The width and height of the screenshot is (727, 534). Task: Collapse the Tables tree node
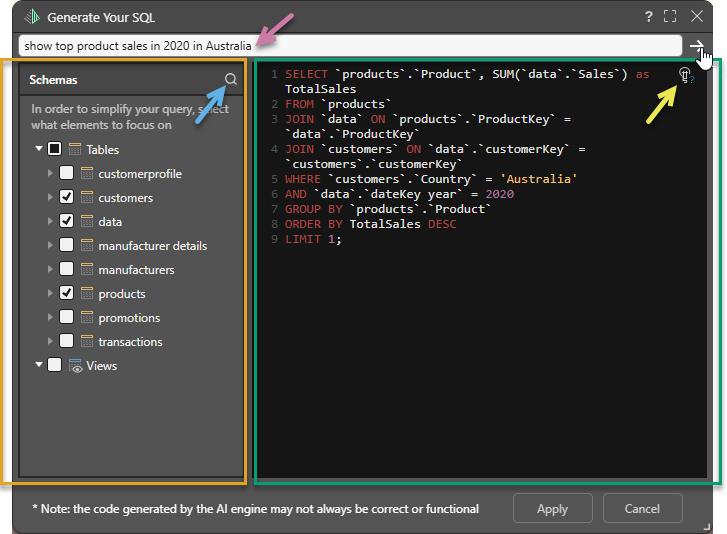[x=39, y=149]
